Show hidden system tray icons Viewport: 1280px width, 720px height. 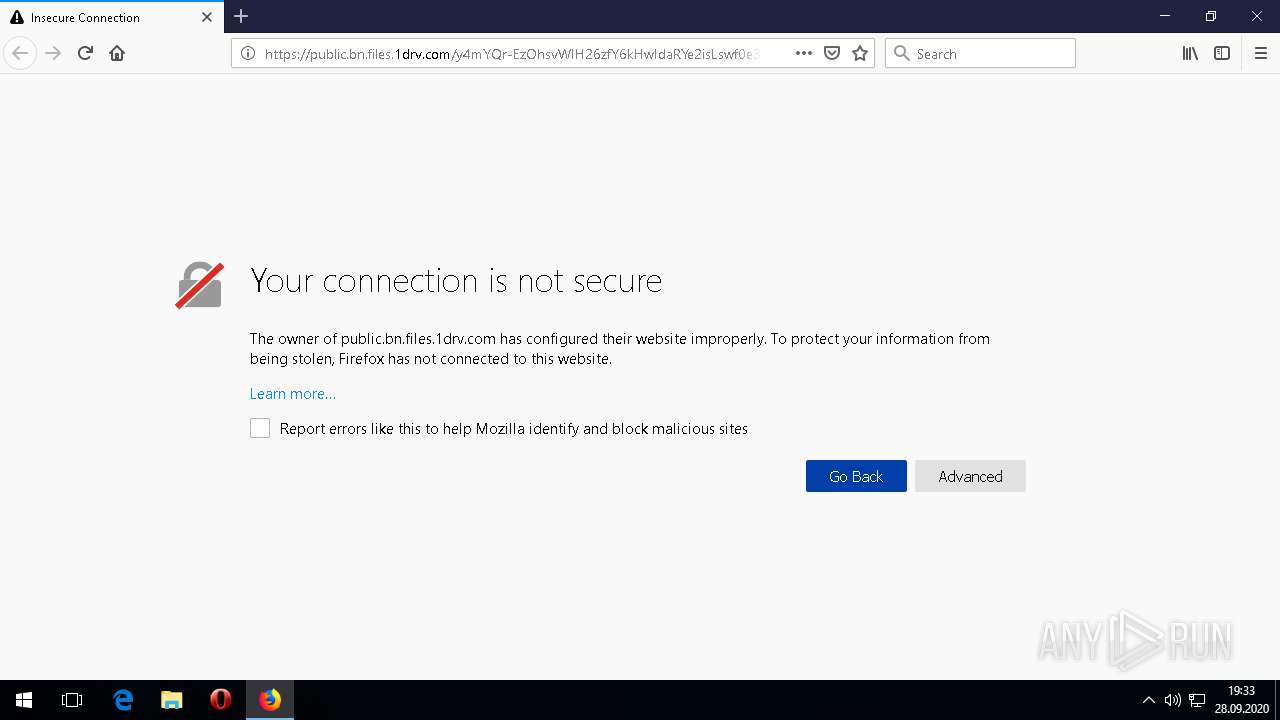coord(1149,700)
